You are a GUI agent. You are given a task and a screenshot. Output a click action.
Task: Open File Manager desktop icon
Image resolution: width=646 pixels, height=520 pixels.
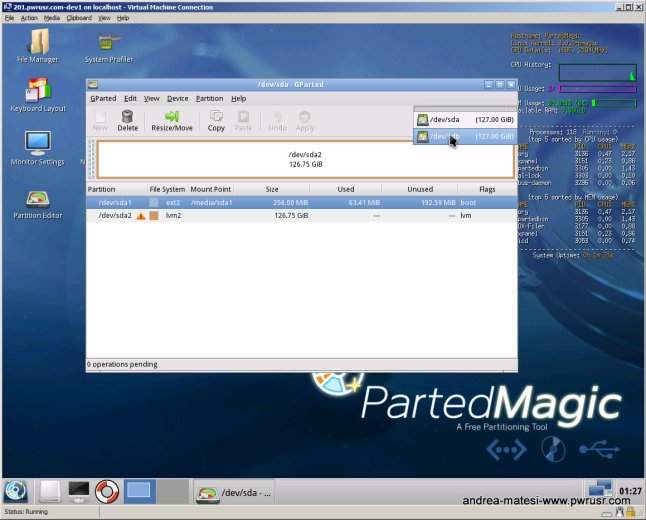[x=38, y=45]
